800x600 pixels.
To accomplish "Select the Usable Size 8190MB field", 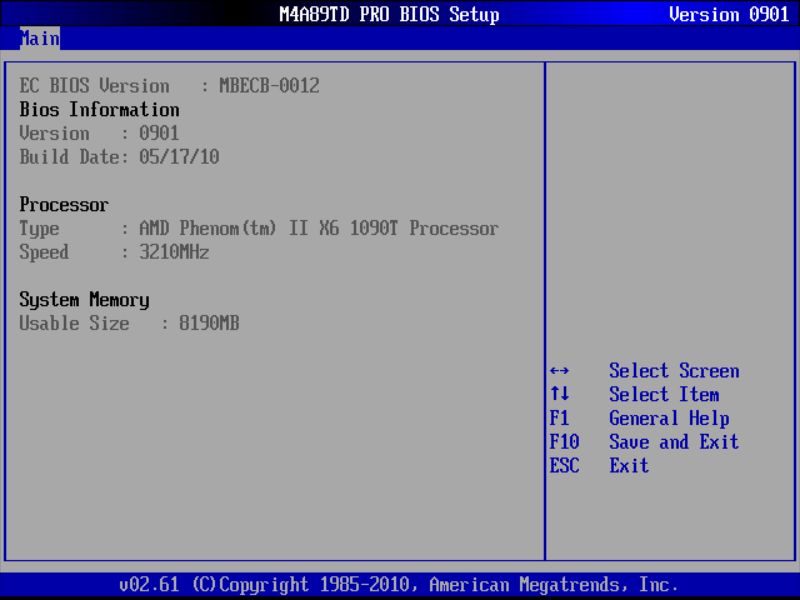I will 130,323.
